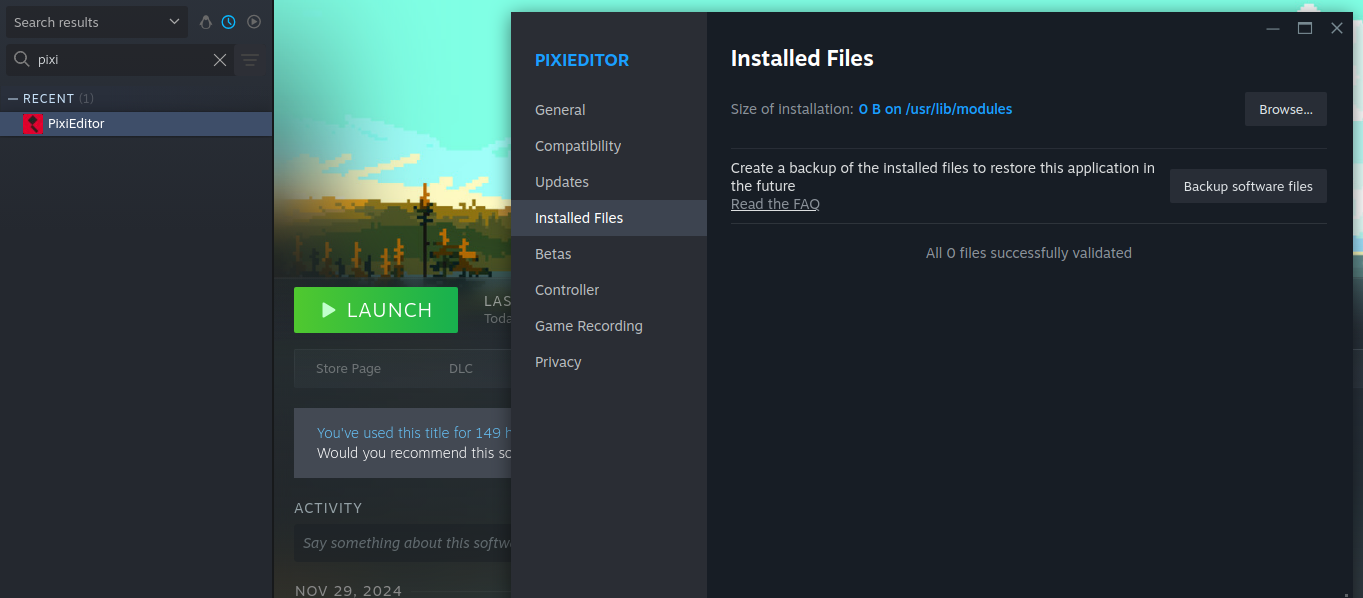Open the General properties section
The image size is (1363, 598).
(x=609, y=110)
